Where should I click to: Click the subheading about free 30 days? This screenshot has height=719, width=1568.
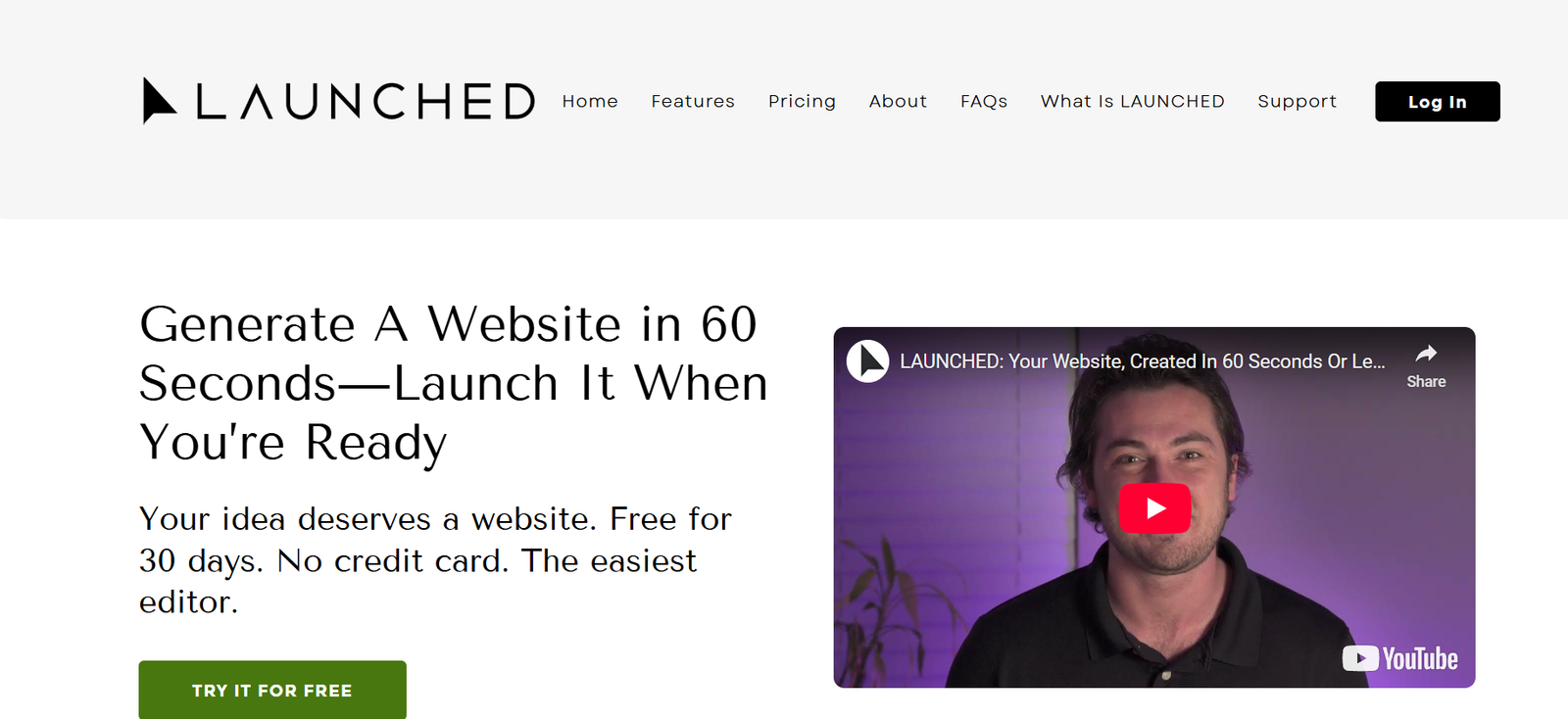[435, 560]
